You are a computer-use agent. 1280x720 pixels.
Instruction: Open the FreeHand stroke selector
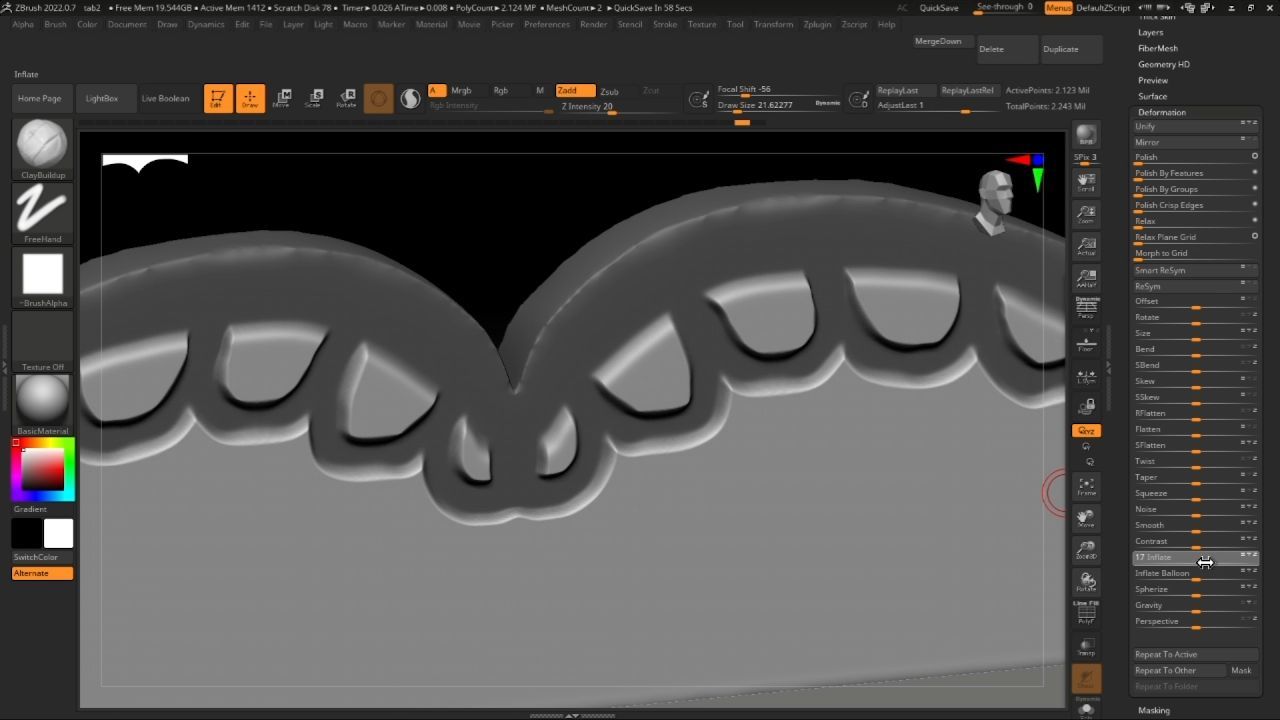[x=43, y=214]
